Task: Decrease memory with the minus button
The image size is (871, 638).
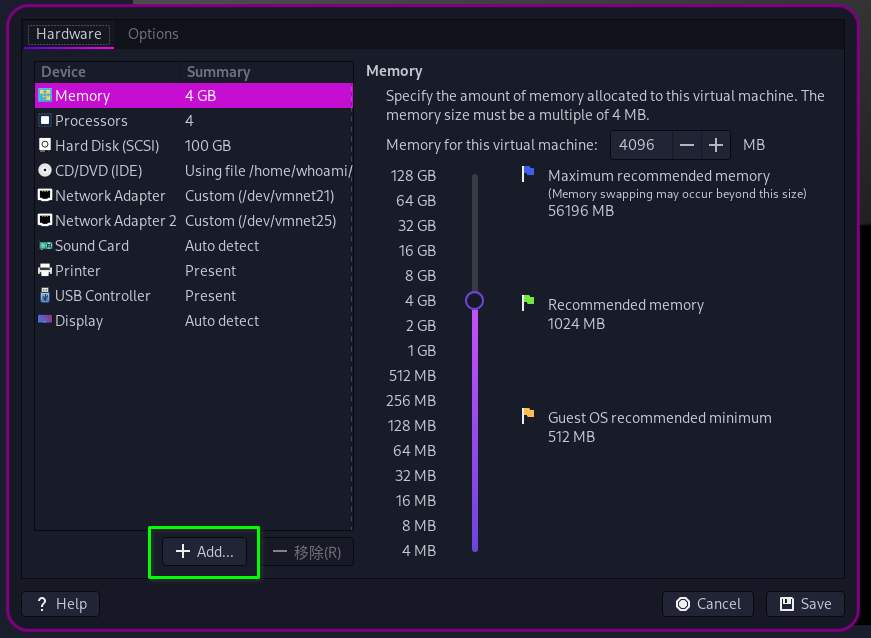Action: (x=686, y=145)
